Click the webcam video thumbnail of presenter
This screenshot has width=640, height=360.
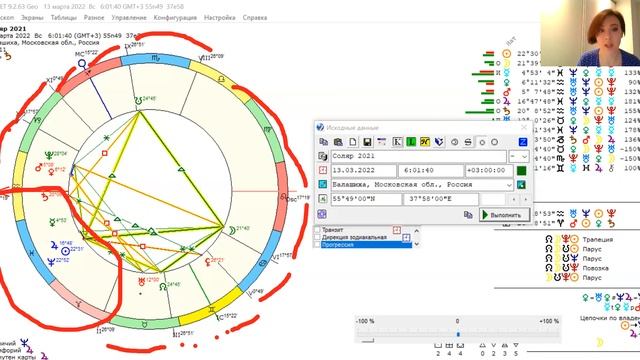pyautogui.click(x=590, y=33)
